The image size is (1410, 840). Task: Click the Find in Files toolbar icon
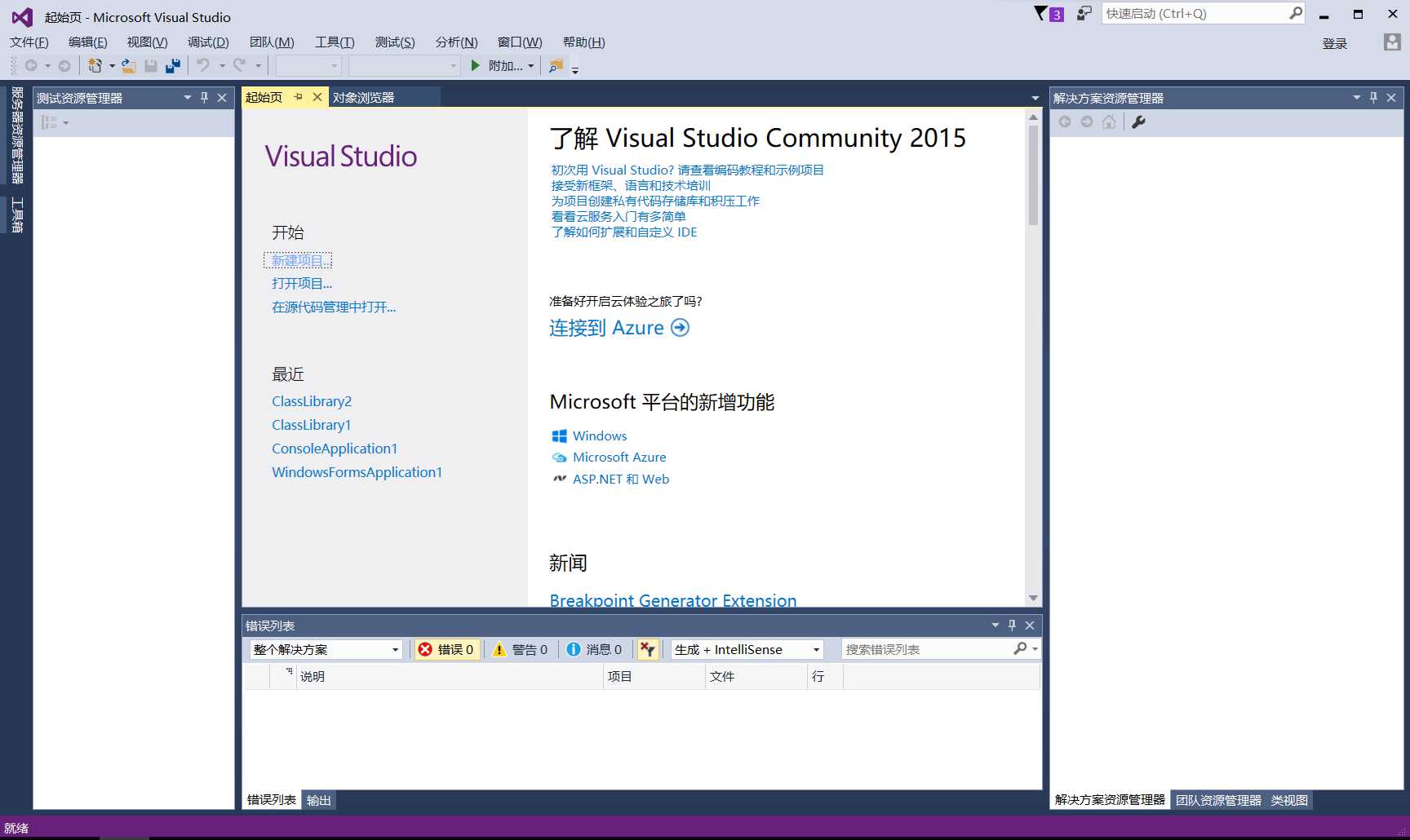pyautogui.click(x=556, y=65)
